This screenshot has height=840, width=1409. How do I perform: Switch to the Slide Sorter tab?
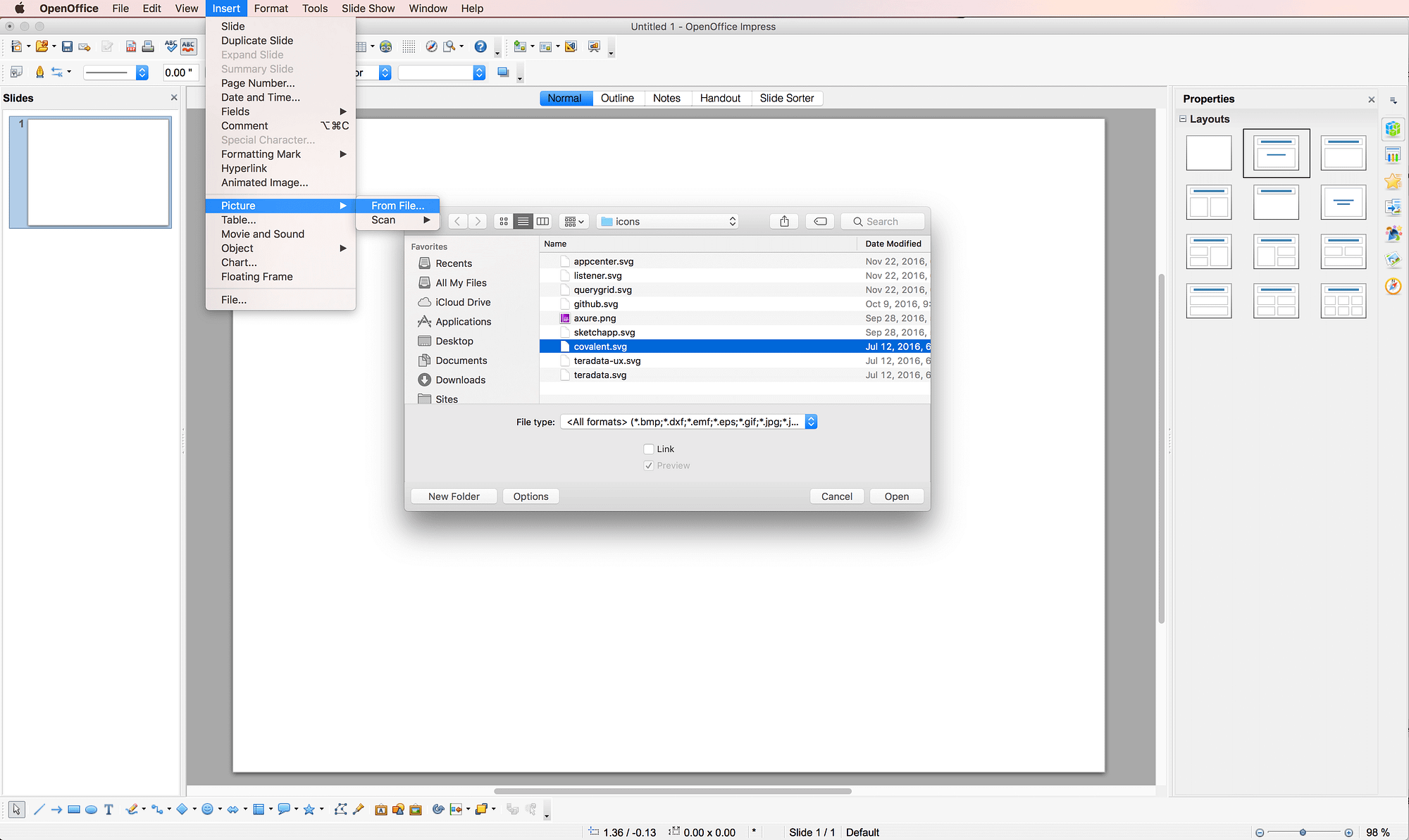(x=787, y=98)
